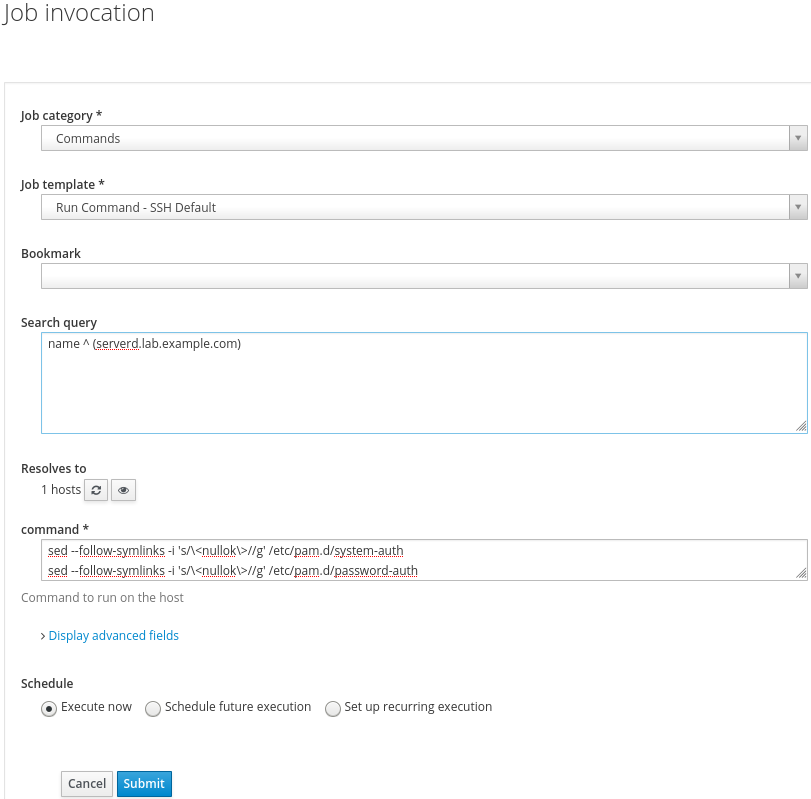The image size is (811, 799).
Task: Click the eye icon to preview hosts
Action: (123, 490)
